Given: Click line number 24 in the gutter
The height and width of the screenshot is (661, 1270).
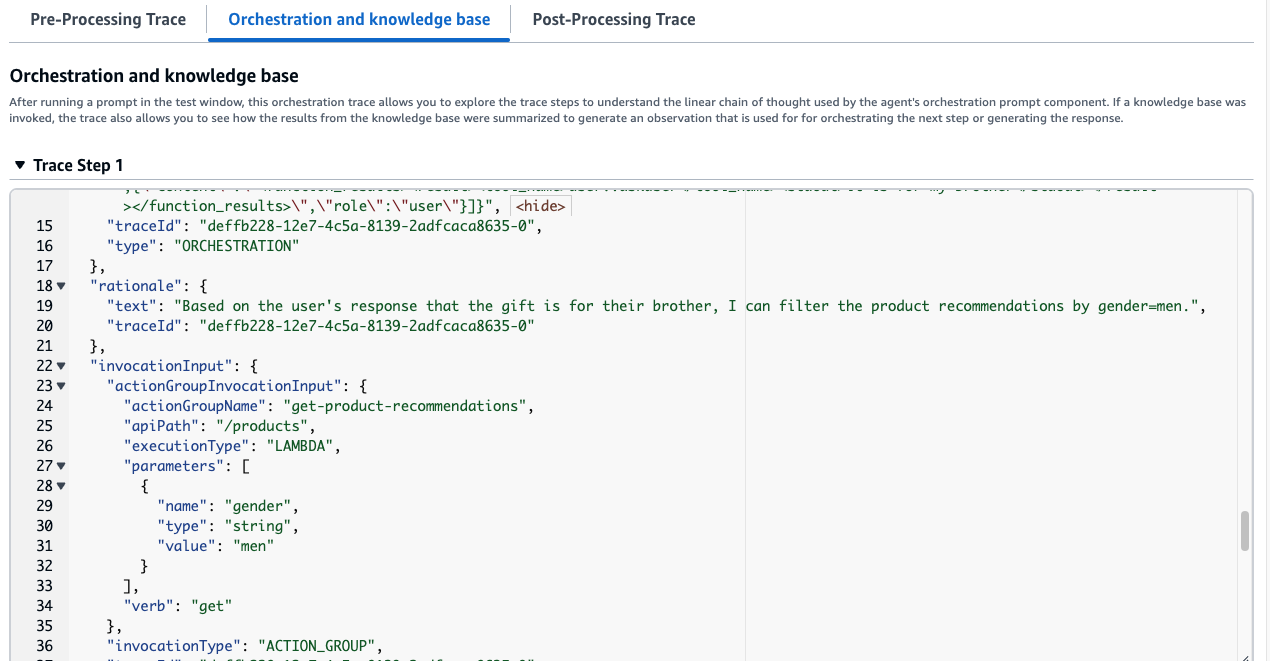Looking at the screenshot, I should point(44,405).
